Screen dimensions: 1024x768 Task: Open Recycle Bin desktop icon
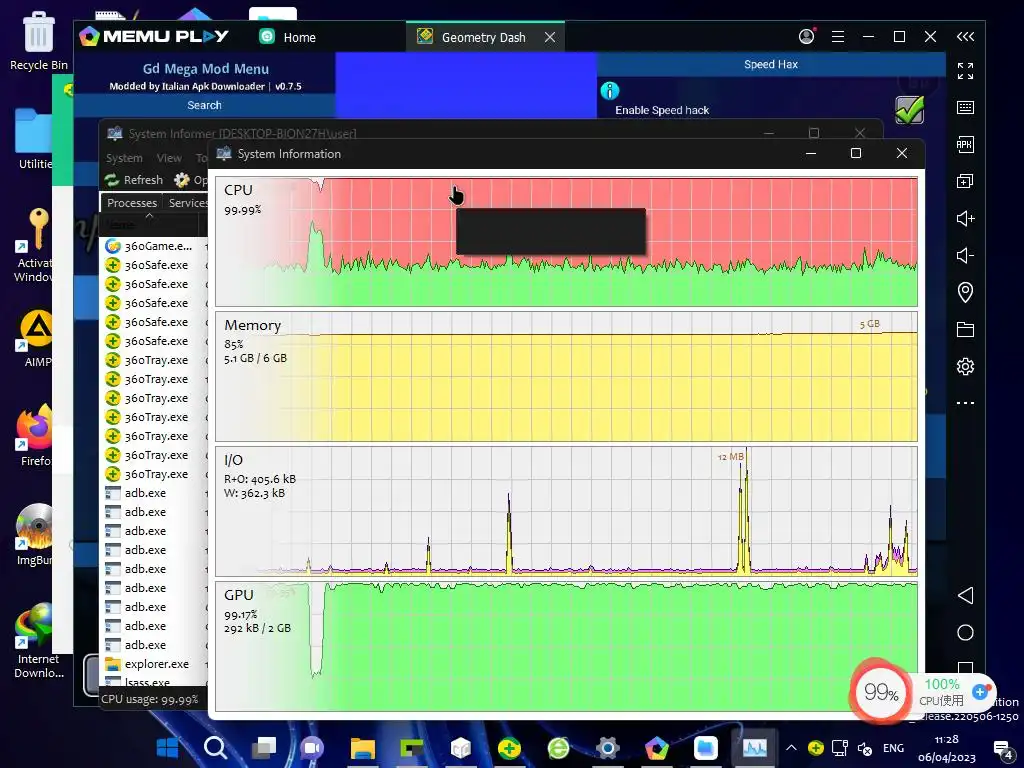pos(39,40)
